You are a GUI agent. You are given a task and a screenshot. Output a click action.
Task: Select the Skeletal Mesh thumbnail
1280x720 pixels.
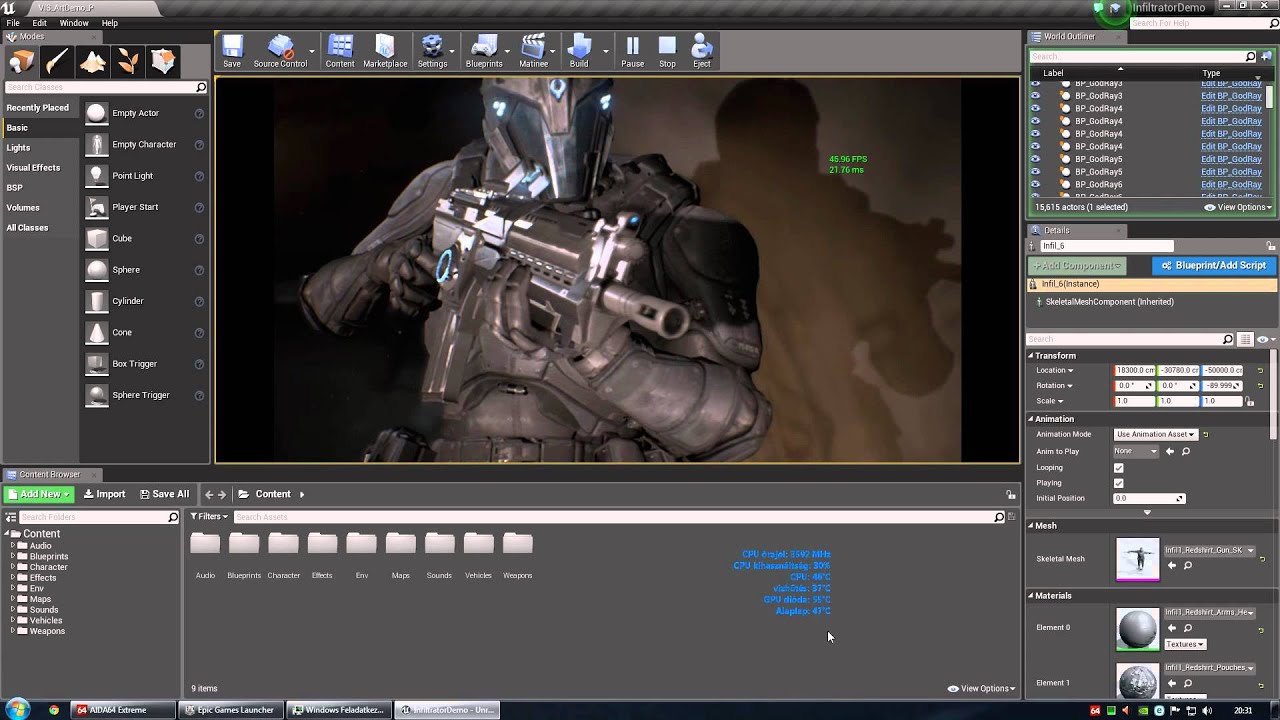(x=1138, y=559)
